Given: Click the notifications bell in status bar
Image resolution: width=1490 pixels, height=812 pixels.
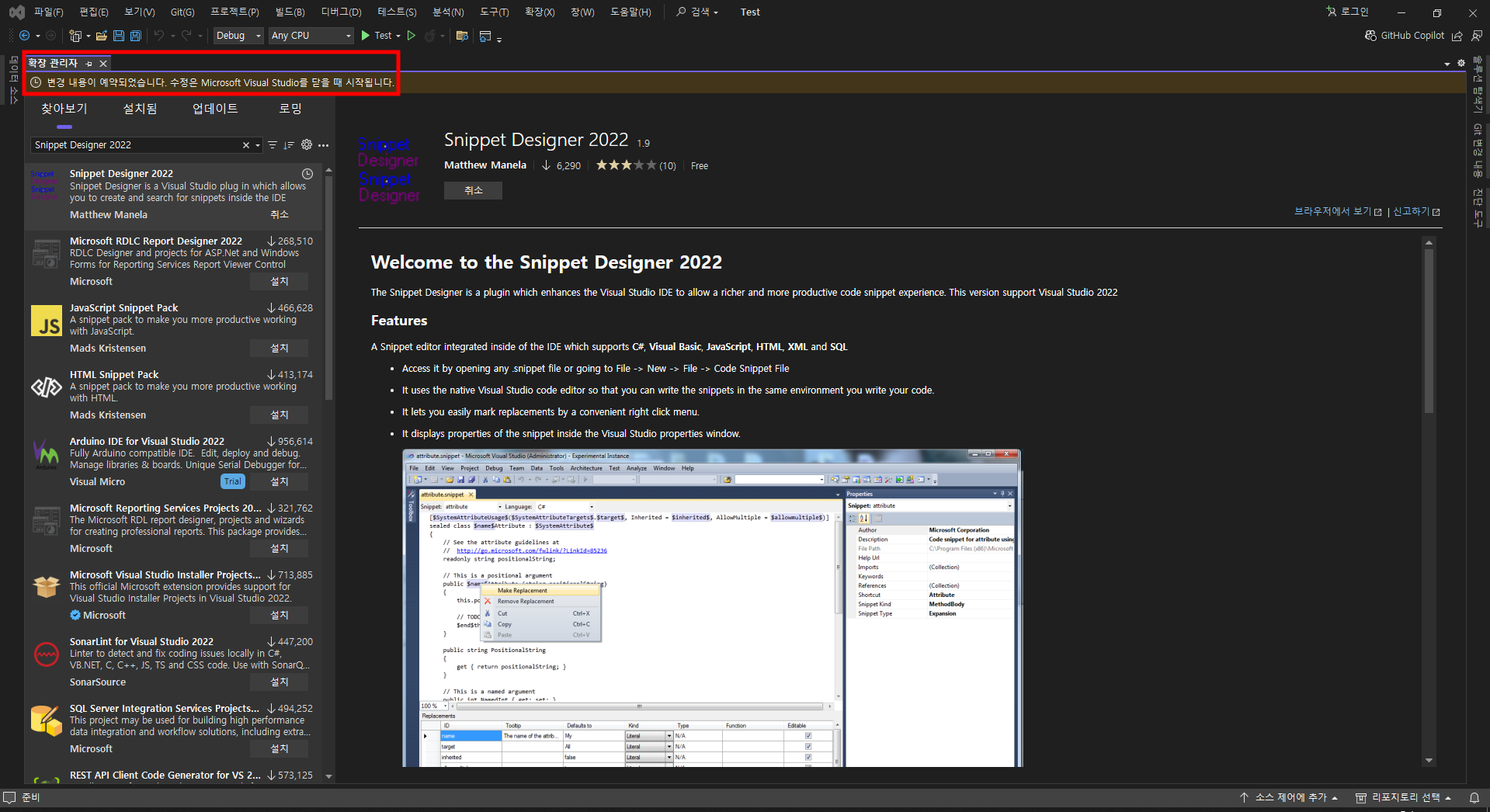Looking at the screenshot, I should pos(1474,797).
